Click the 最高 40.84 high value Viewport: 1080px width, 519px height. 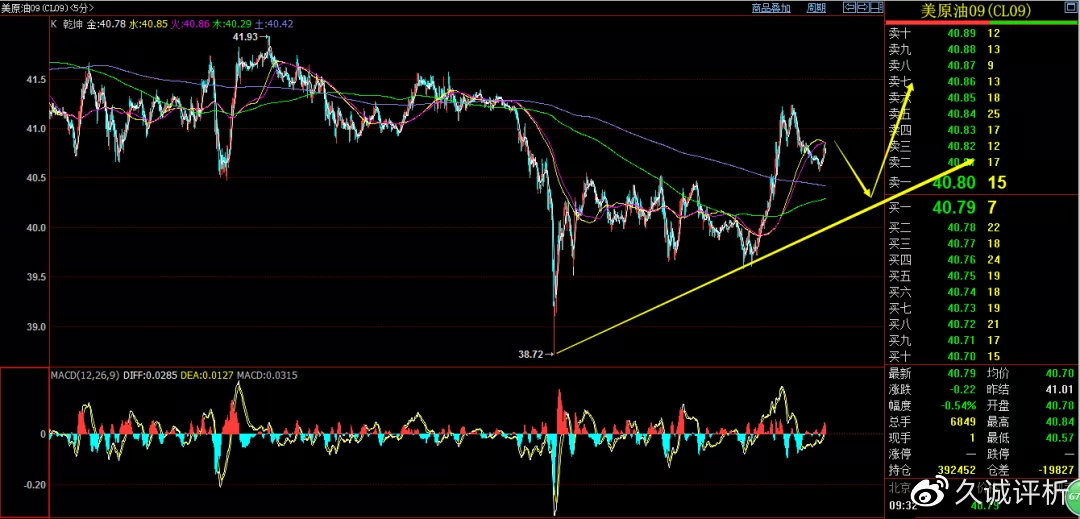click(x=1059, y=422)
